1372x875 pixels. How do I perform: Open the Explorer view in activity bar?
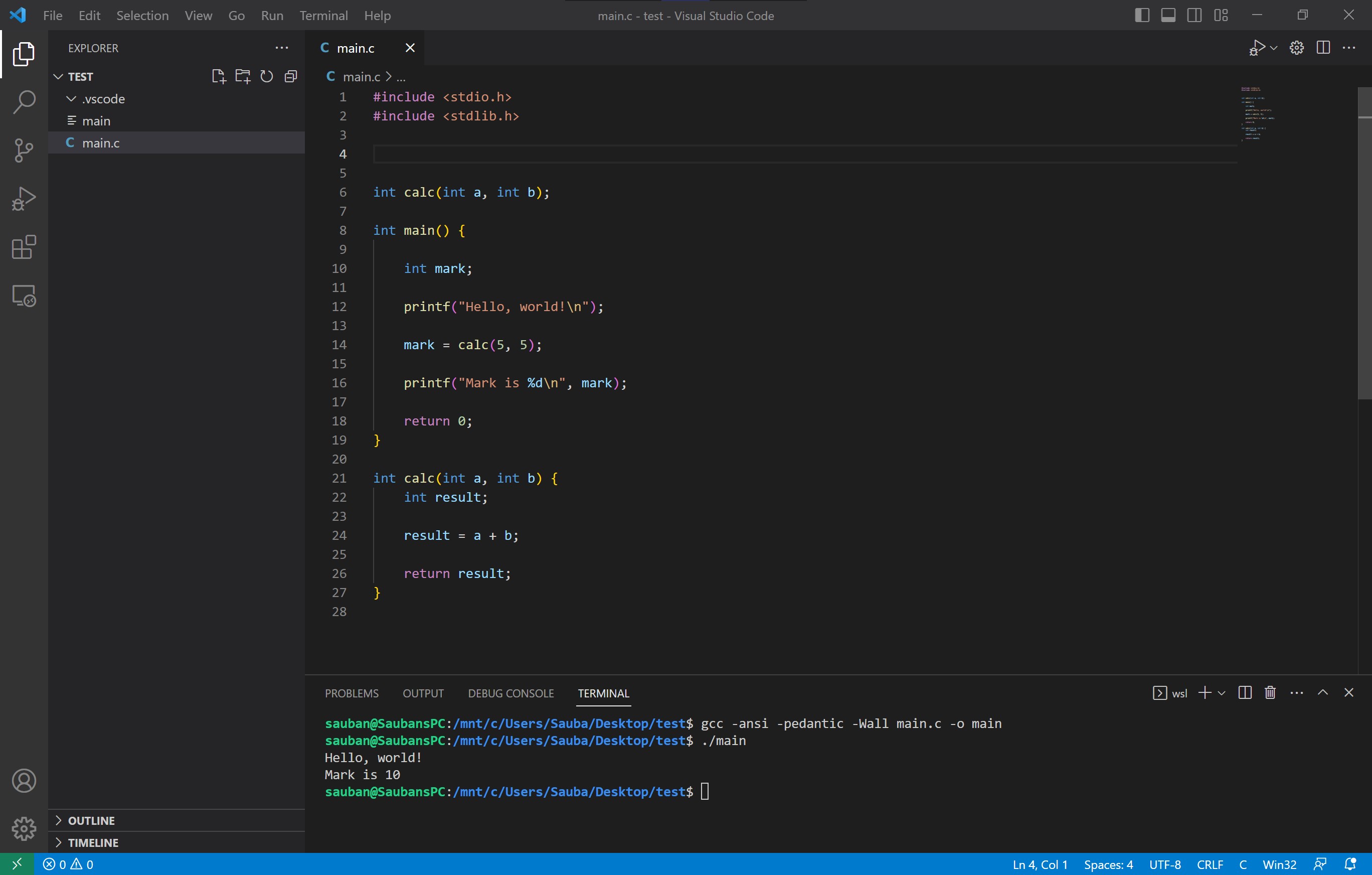pyautogui.click(x=24, y=54)
